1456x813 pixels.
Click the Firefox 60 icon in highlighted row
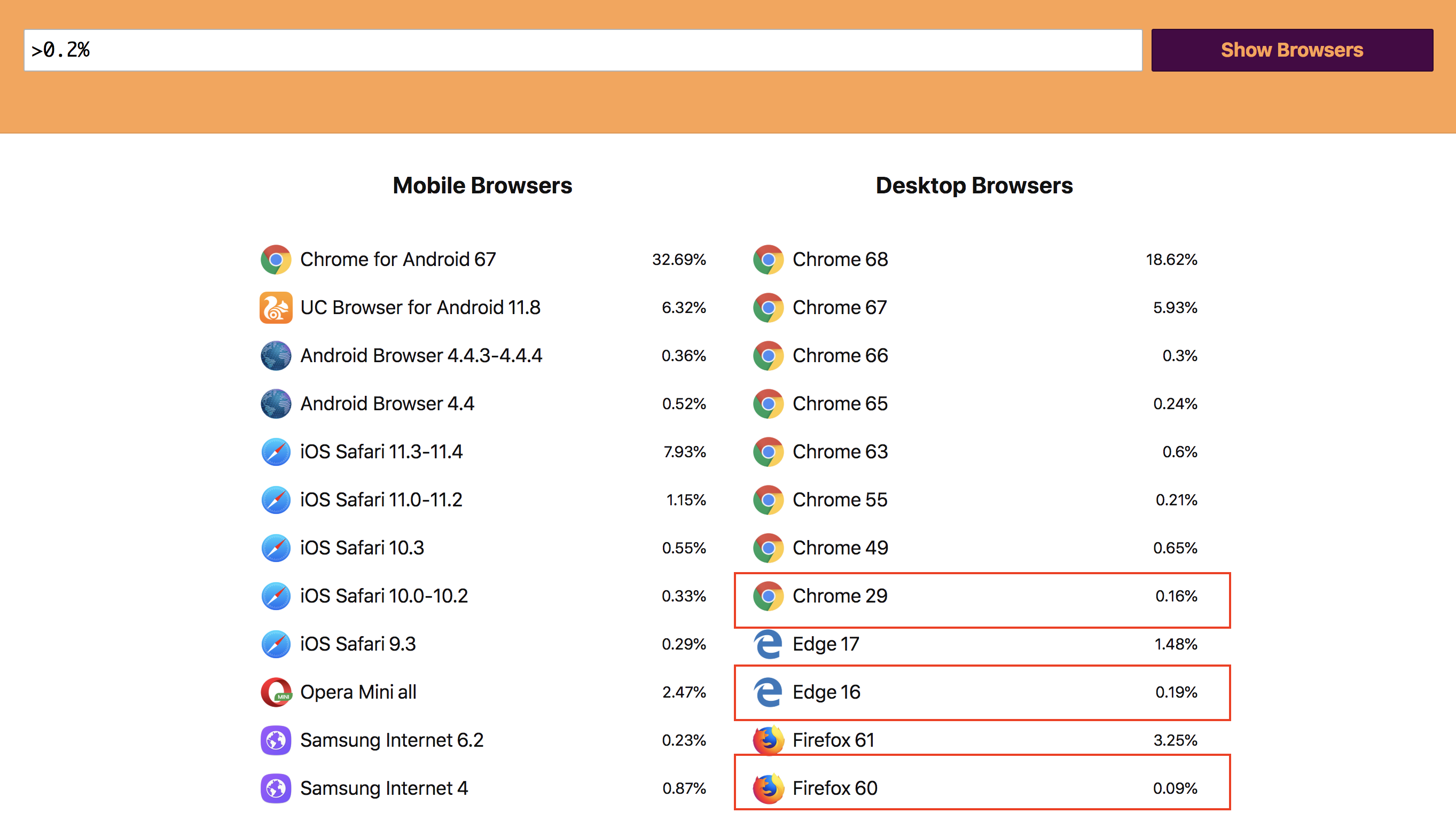tap(768, 787)
